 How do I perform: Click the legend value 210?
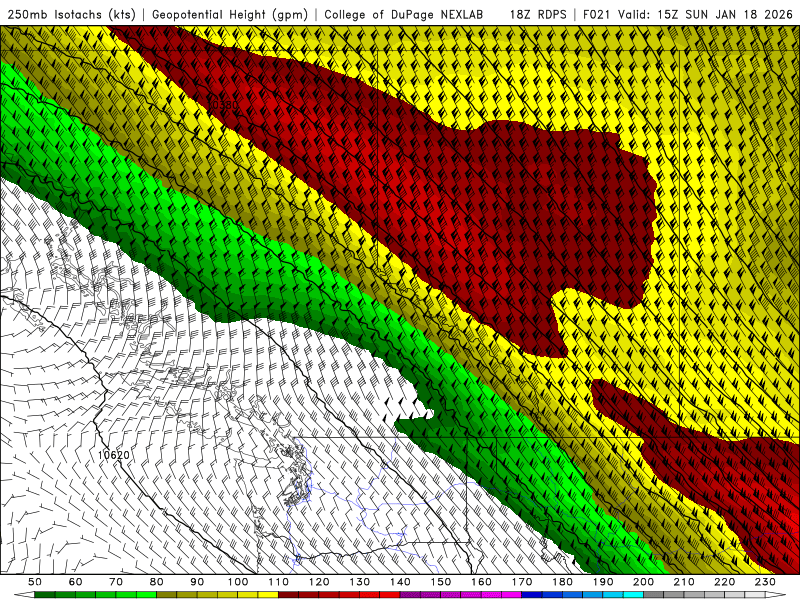685,582
